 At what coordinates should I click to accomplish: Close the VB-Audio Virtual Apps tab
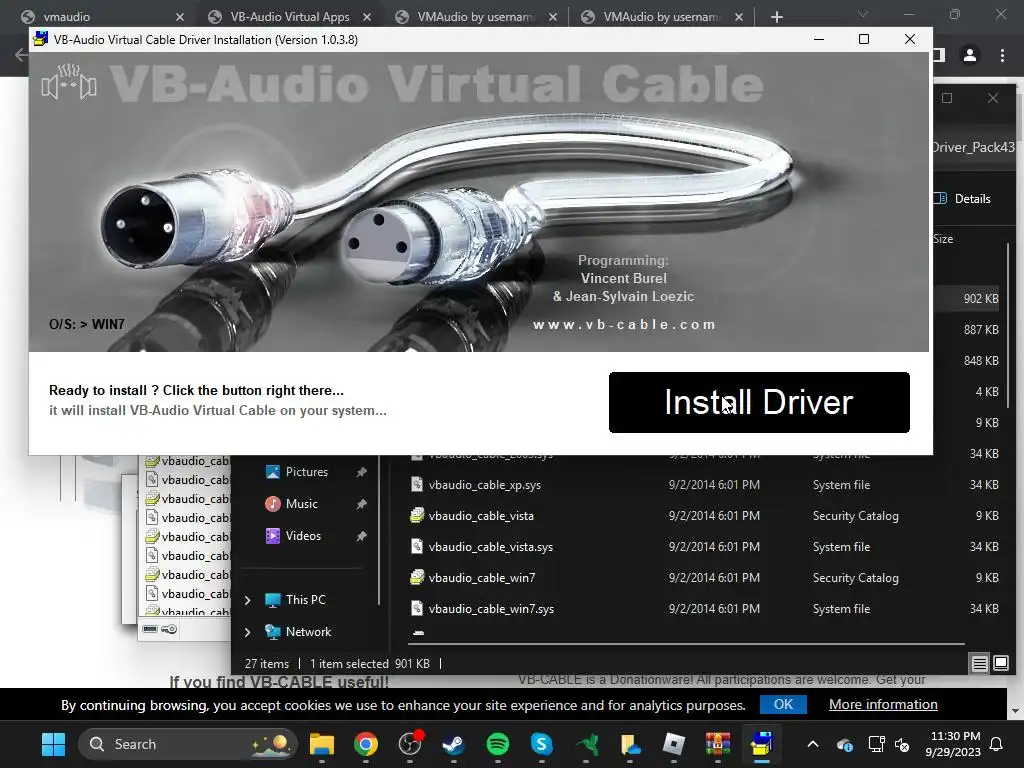click(x=366, y=17)
